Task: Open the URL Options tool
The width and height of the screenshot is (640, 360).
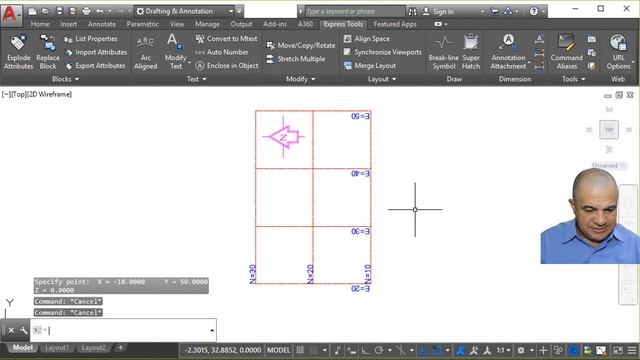Action: click(x=618, y=52)
